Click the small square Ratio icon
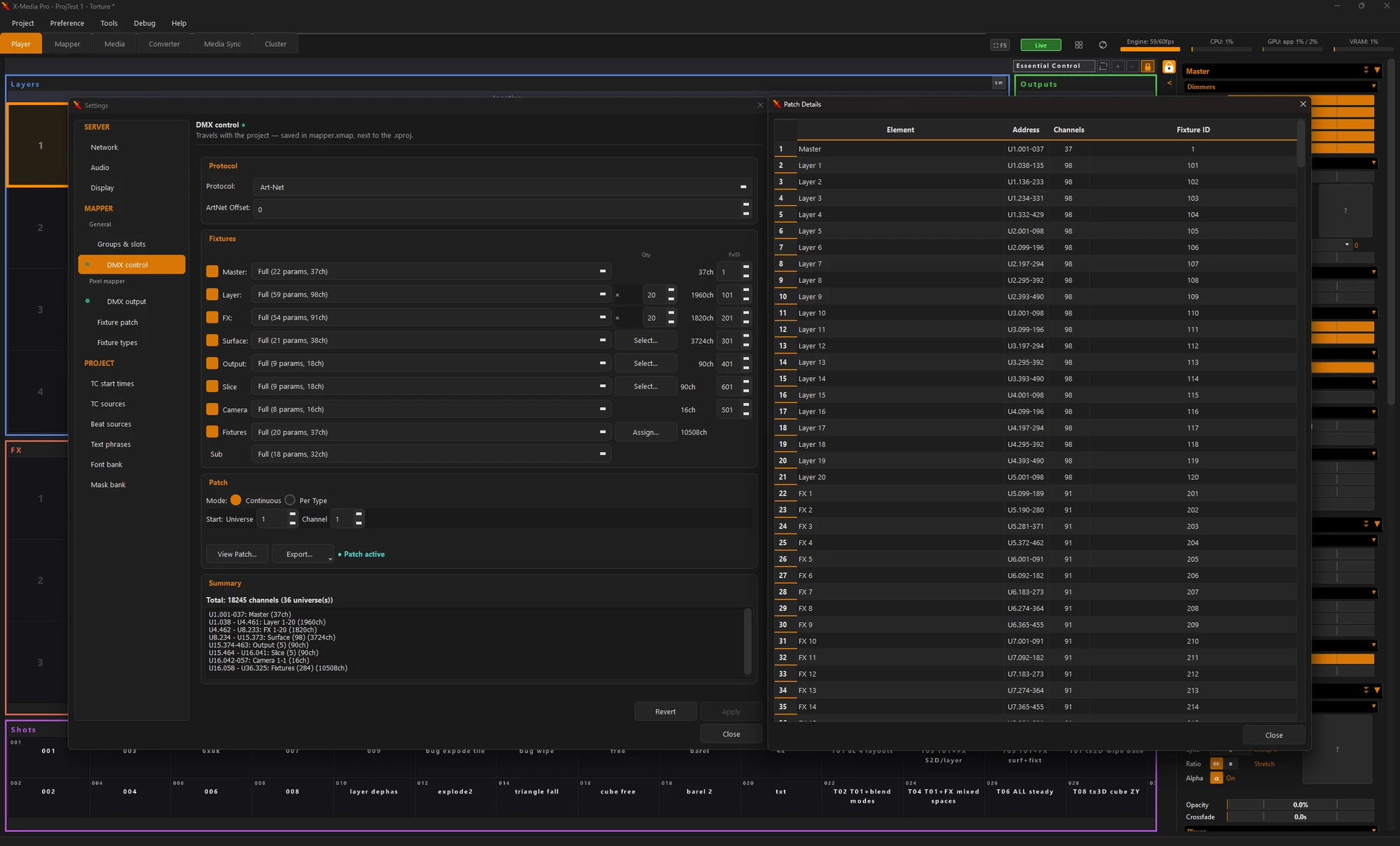The height and width of the screenshot is (846, 1400). tap(1231, 763)
